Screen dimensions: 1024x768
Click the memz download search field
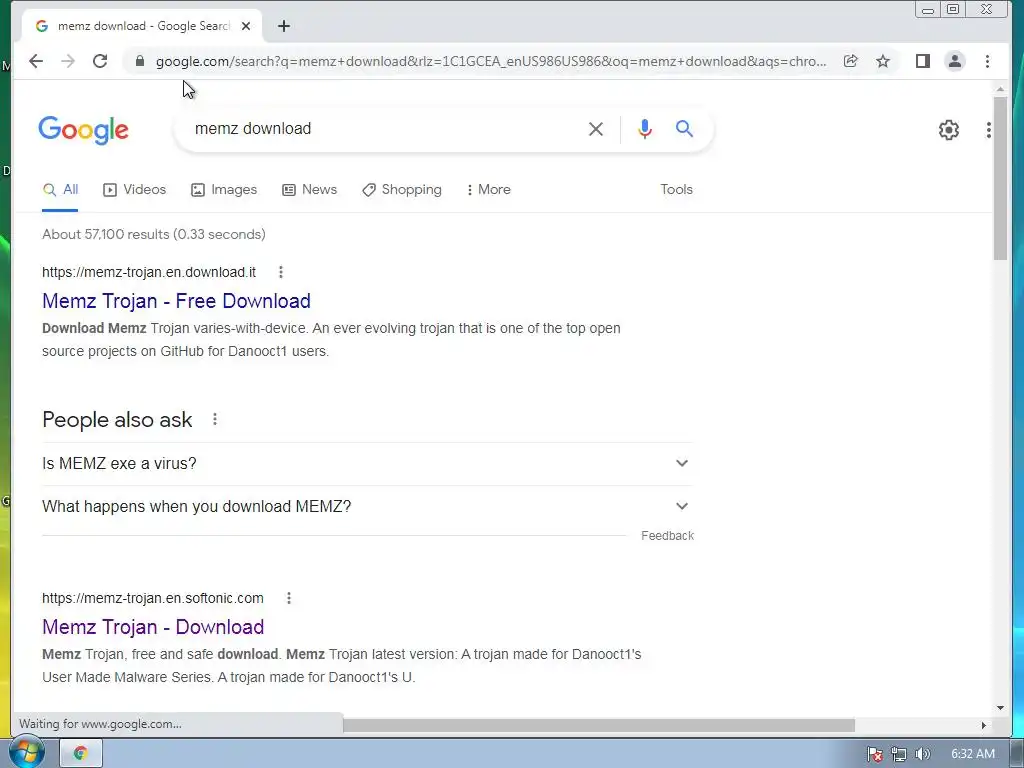tap(385, 129)
